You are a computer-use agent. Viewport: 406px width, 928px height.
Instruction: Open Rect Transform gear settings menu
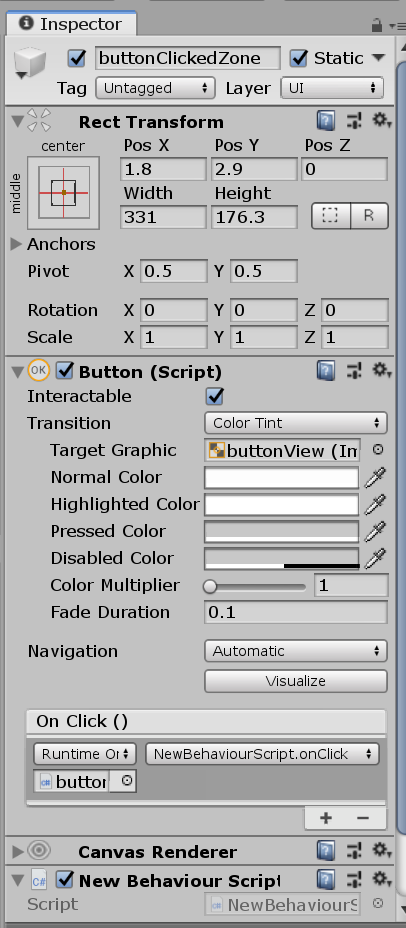[x=382, y=121]
